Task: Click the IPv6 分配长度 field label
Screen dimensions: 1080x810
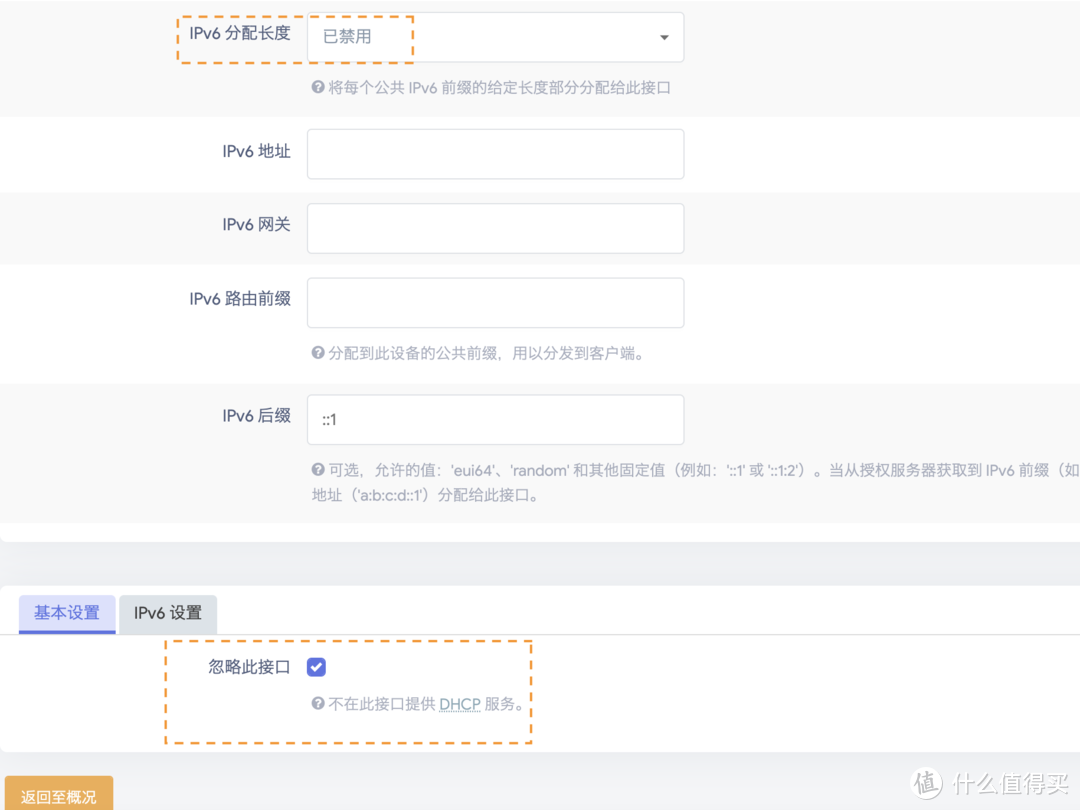Action: (x=240, y=33)
